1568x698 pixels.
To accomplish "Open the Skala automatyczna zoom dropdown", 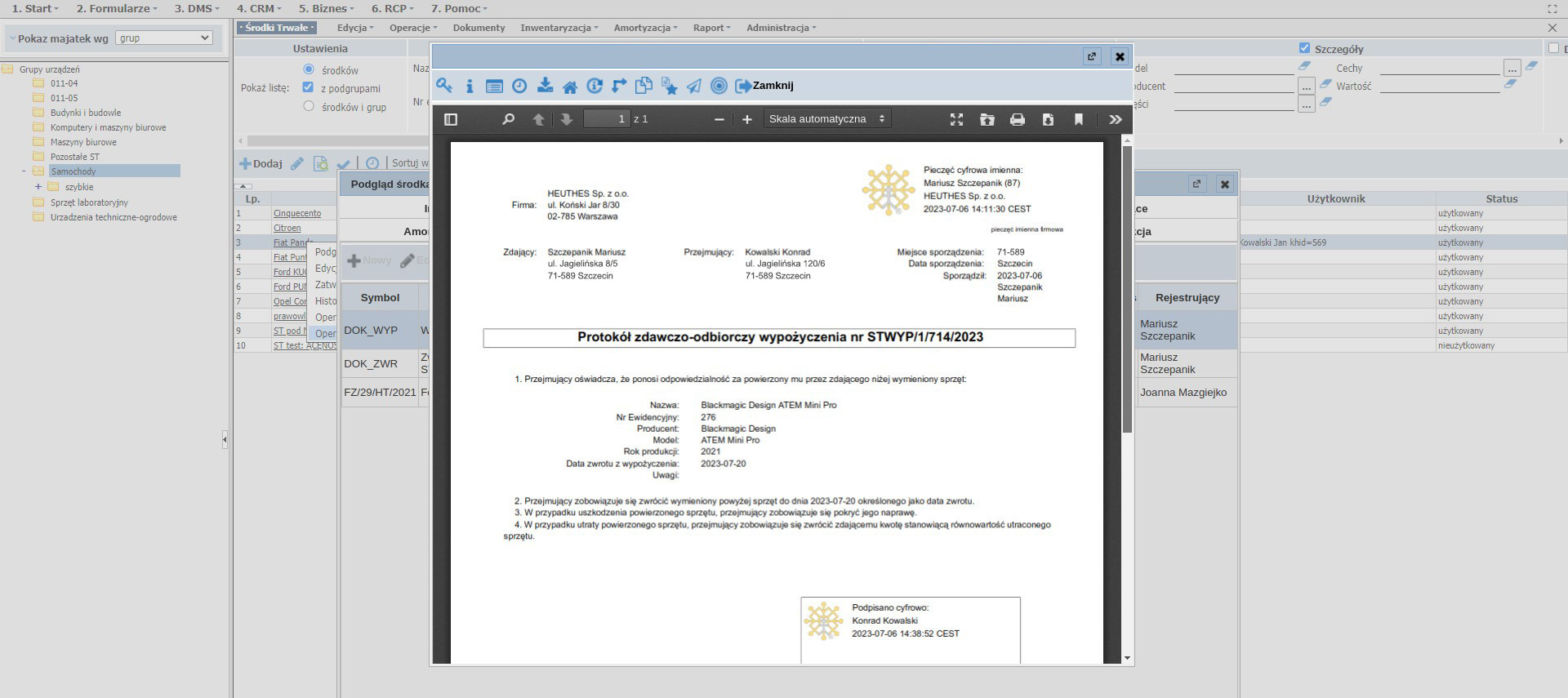I will pos(826,119).
